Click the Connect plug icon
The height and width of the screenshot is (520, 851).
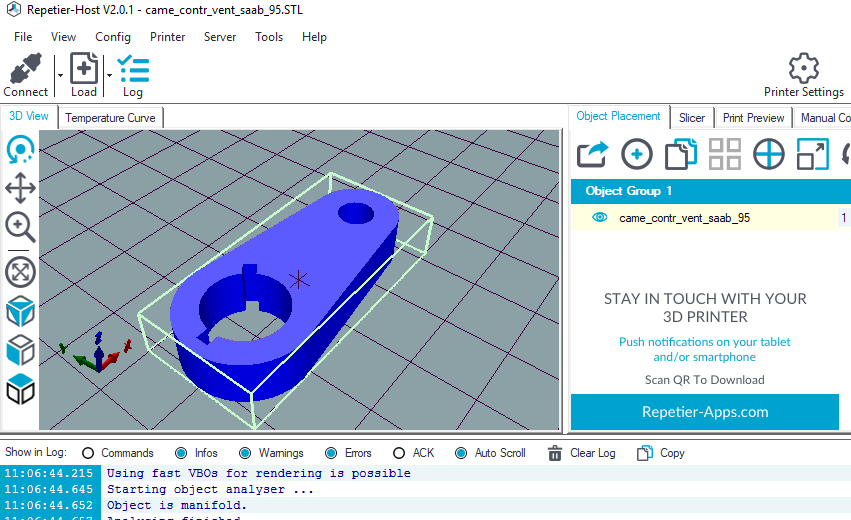[25, 70]
